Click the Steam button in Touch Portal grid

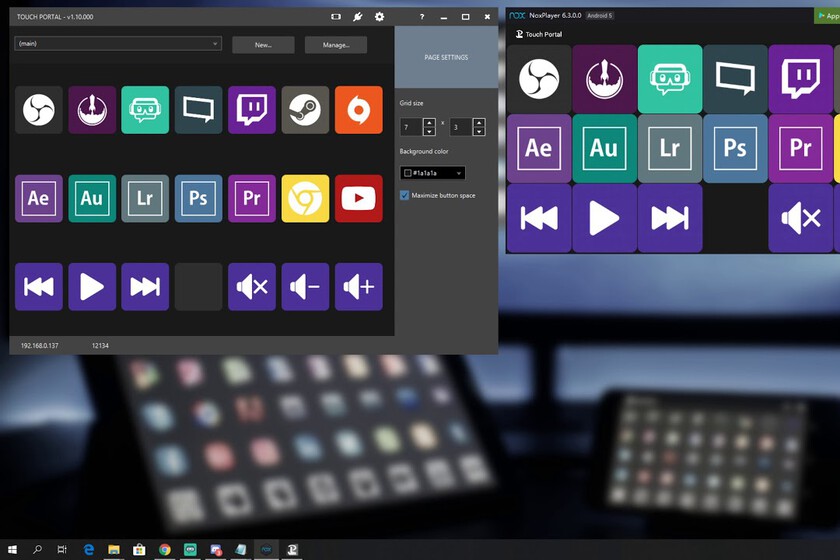click(x=305, y=110)
